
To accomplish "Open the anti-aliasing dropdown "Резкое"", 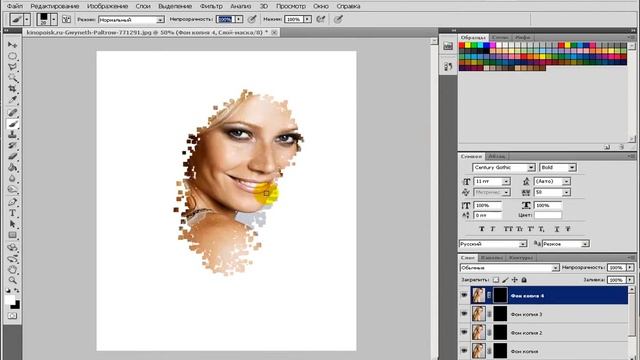I will tap(566, 244).
